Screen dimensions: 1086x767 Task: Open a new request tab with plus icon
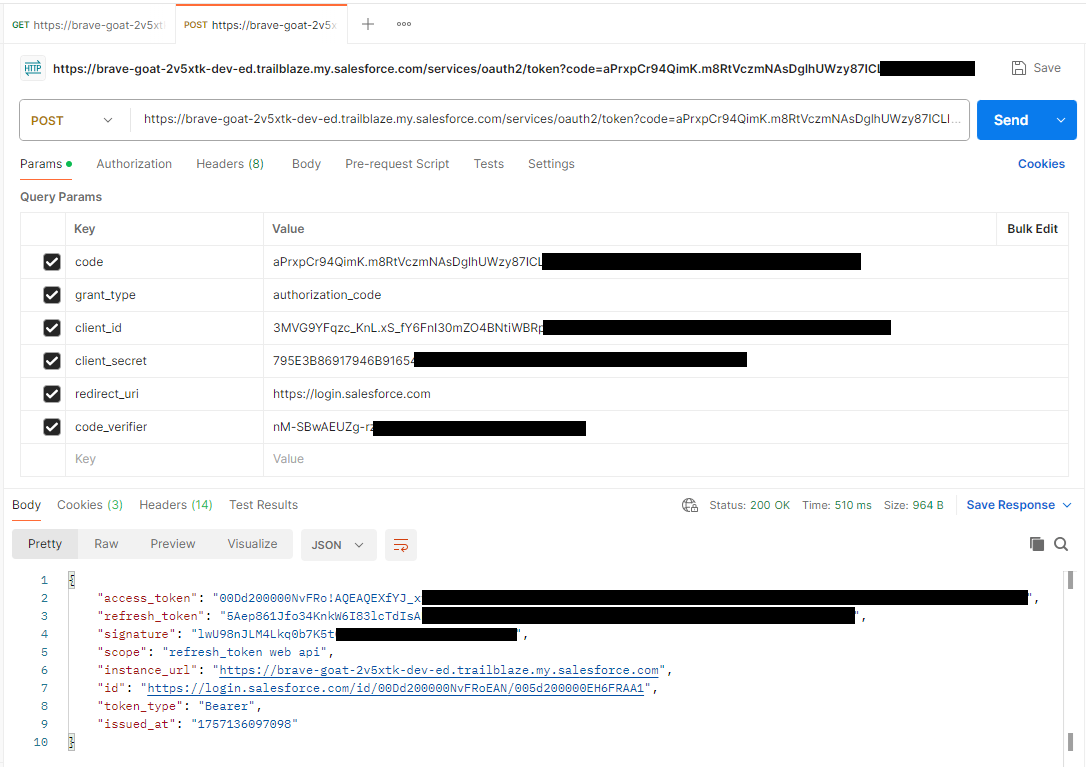[x=368, y=24]
